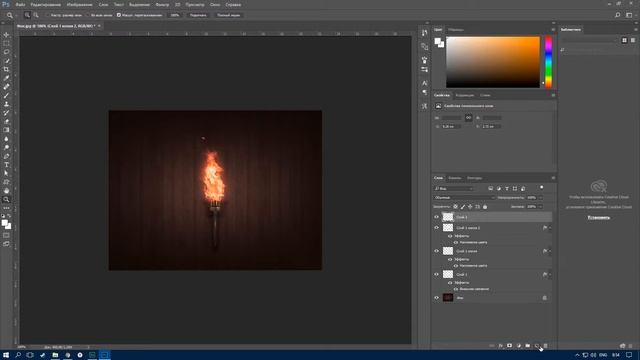Screen dimensions: 640x360
Task: Open the Файл menu
Action: coord(20,4)
